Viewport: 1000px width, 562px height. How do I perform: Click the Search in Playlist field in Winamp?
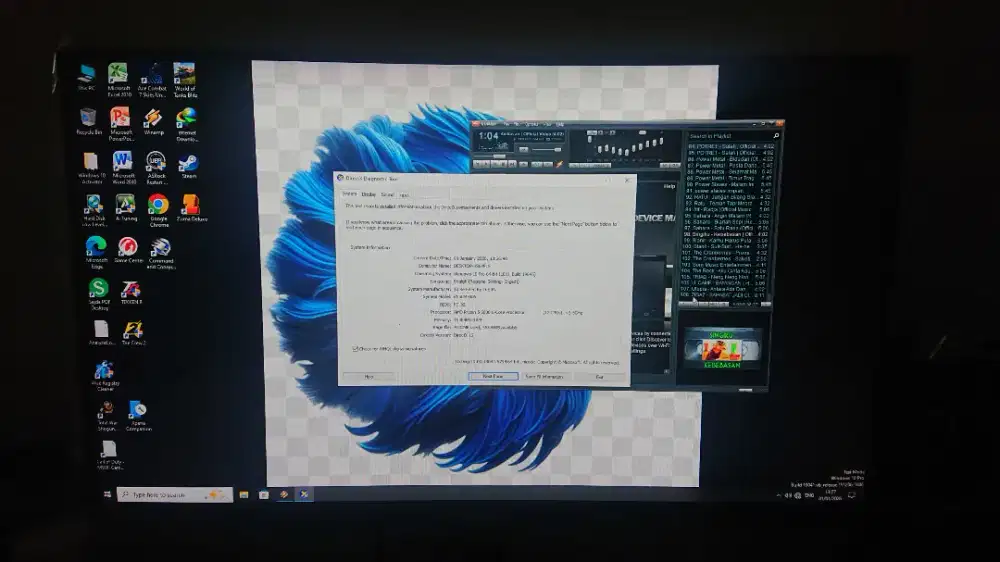pos(729,136)
